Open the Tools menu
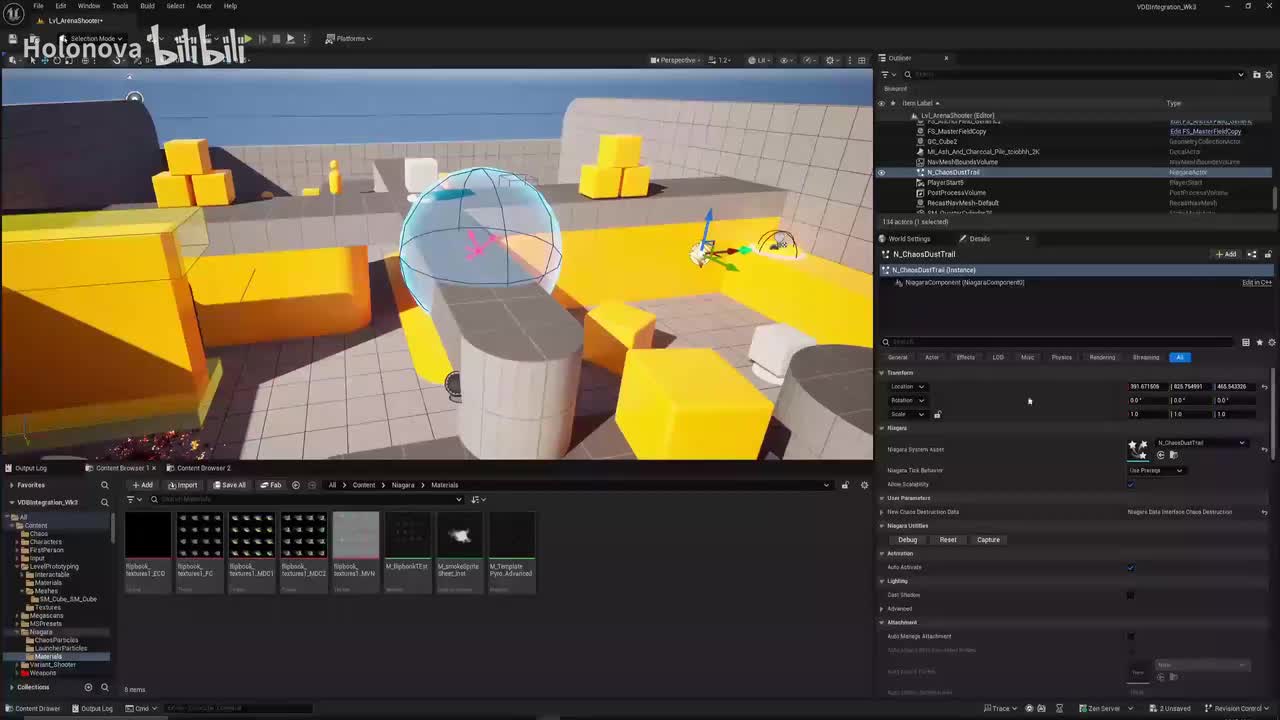Screen dimensions: 1280x720 tap(120, 6)
